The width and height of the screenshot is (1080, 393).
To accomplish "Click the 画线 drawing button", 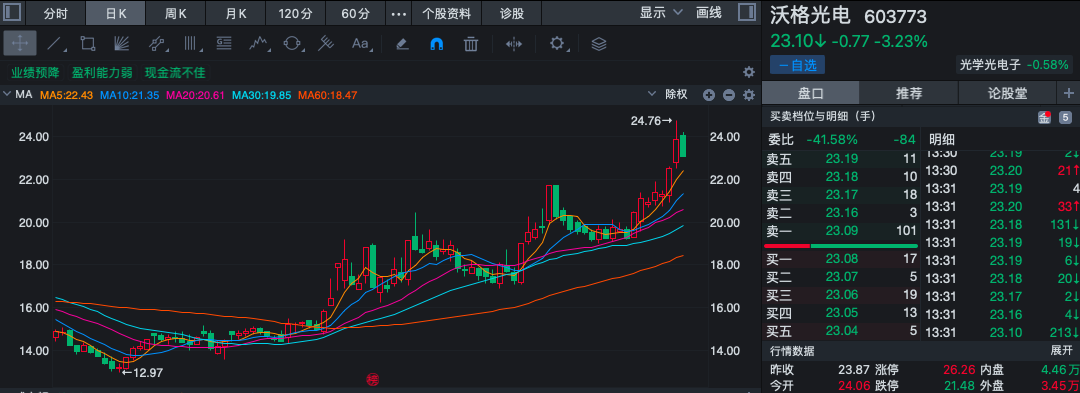I will coord(709,12).
